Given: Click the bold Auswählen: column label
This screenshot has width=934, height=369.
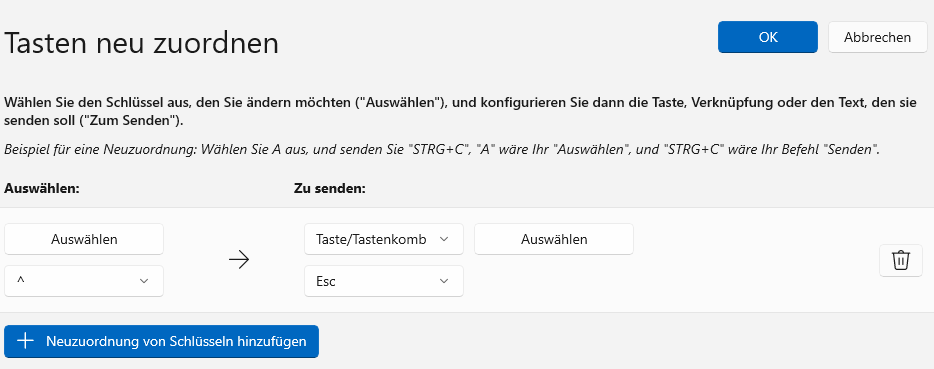Looking at the screenshot, I should pyautogui.click(x=42, y=188).
